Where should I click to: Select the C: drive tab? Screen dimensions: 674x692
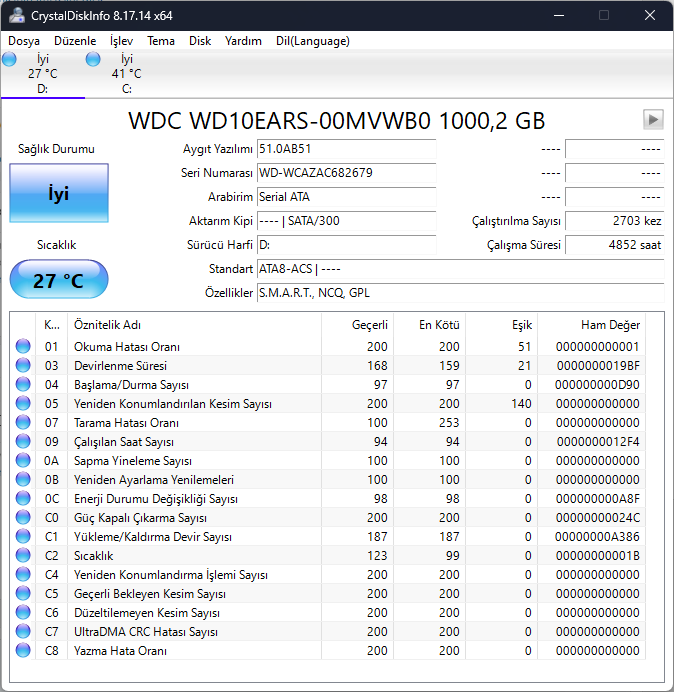click(127, 74)
